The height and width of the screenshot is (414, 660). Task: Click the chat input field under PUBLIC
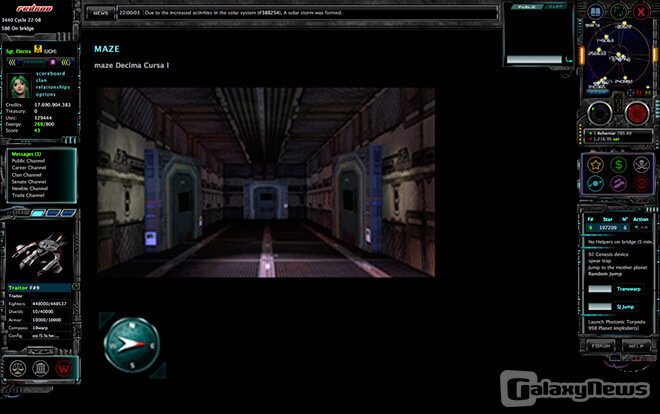click(534, 60)
